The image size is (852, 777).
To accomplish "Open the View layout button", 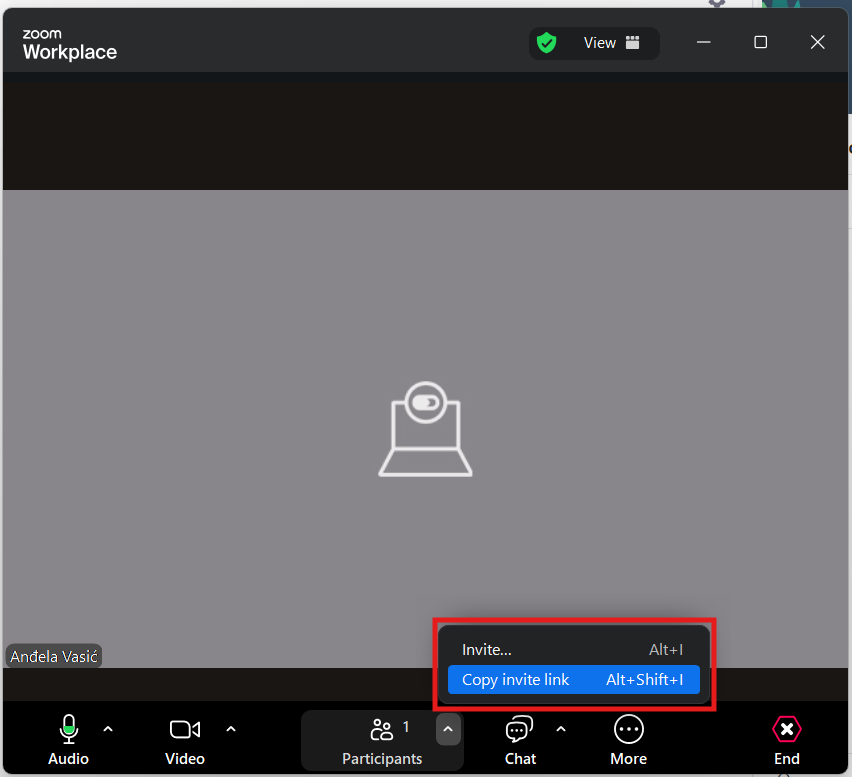I will [x=611, y=43].
